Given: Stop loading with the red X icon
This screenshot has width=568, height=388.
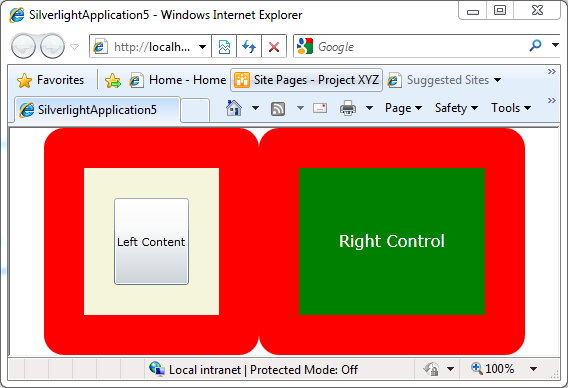Looking at the screenshot, I should 274,46.
